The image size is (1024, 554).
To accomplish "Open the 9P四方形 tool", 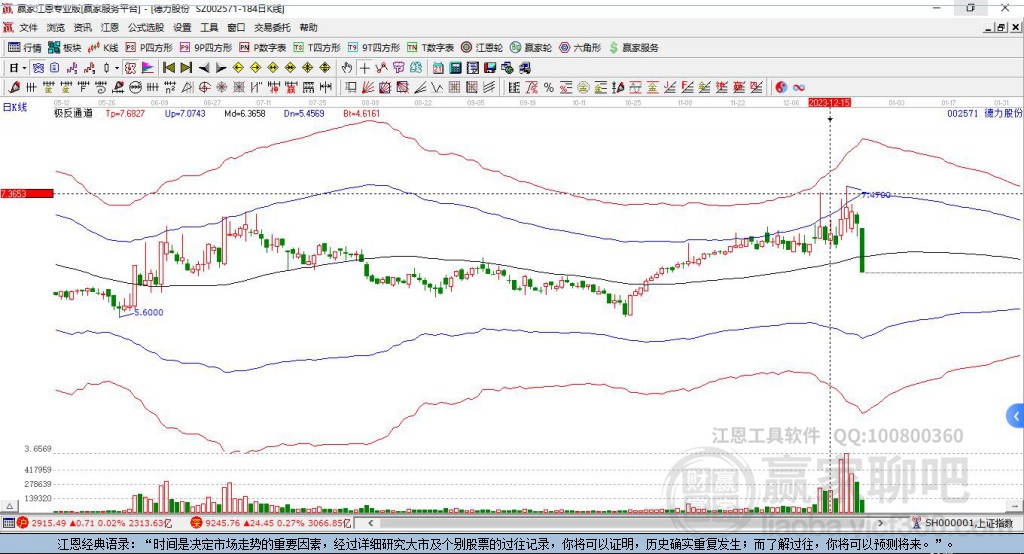I will click(x=206, y=48).
